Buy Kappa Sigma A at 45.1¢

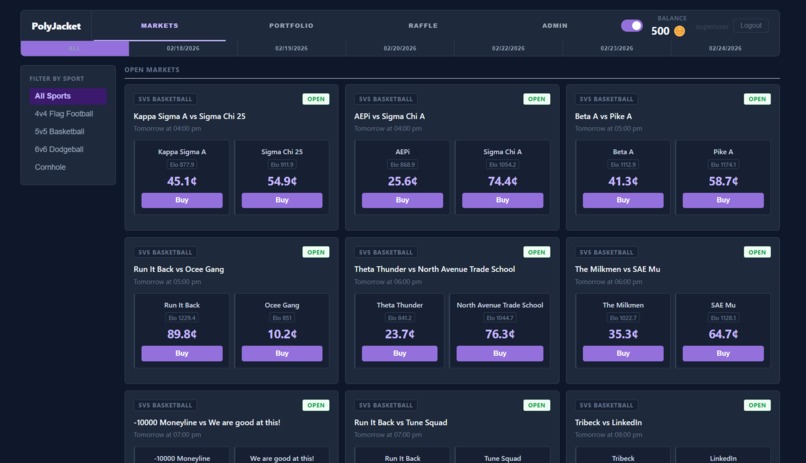coord(182,200)
